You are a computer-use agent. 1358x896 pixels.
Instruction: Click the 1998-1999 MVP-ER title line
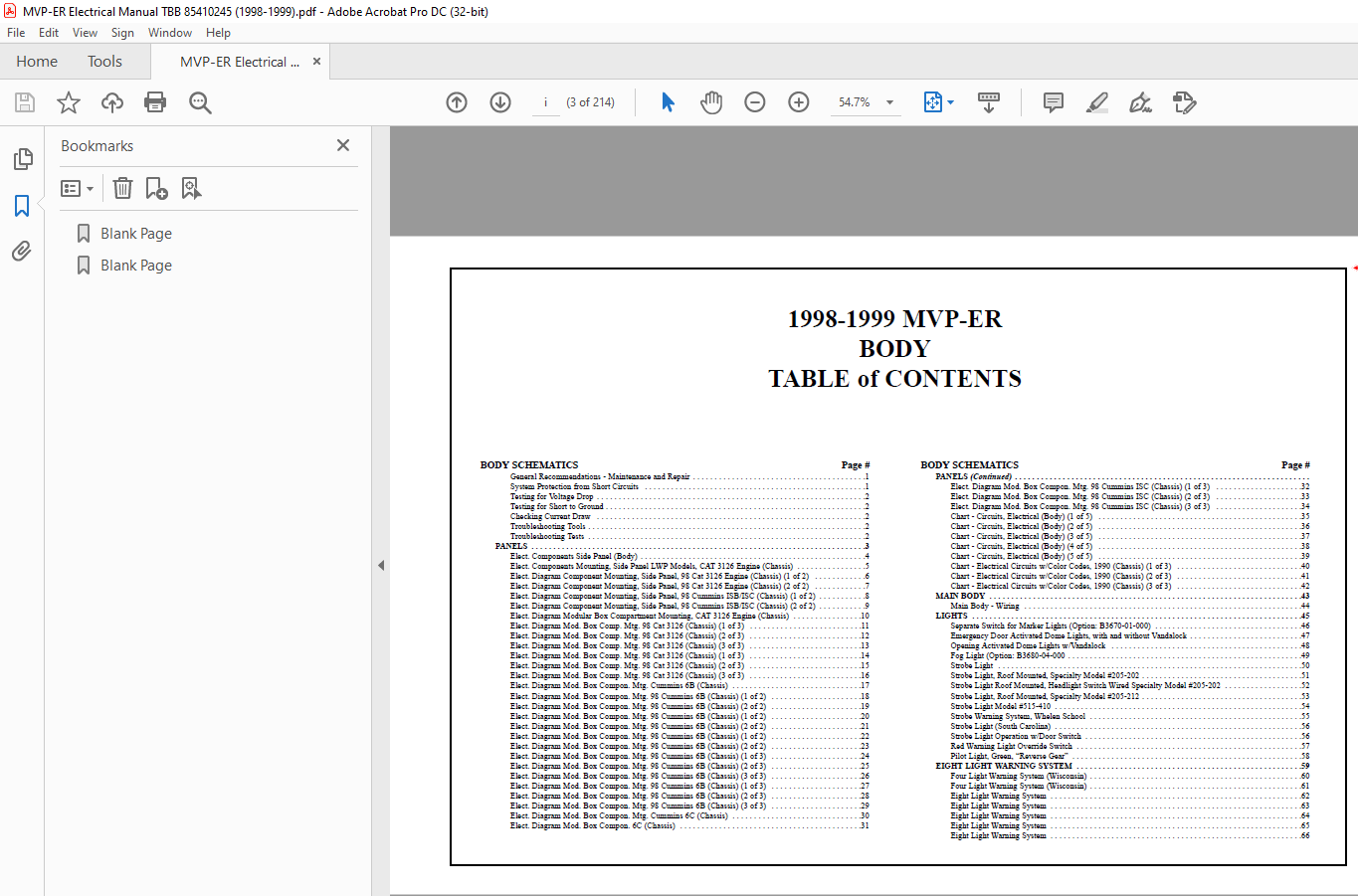(894, 319)
